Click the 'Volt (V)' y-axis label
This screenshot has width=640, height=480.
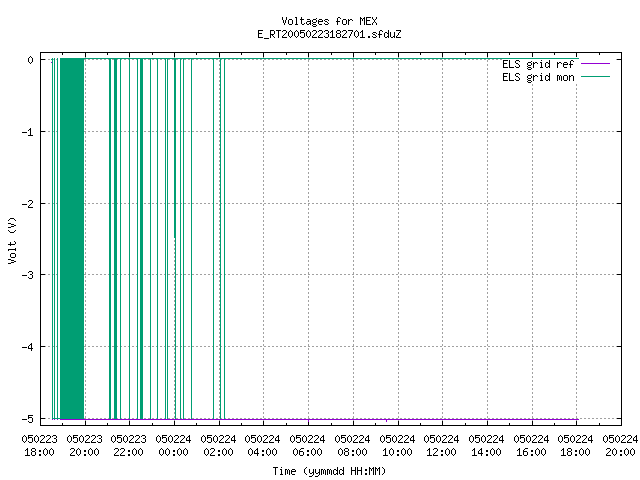(12, 240)
